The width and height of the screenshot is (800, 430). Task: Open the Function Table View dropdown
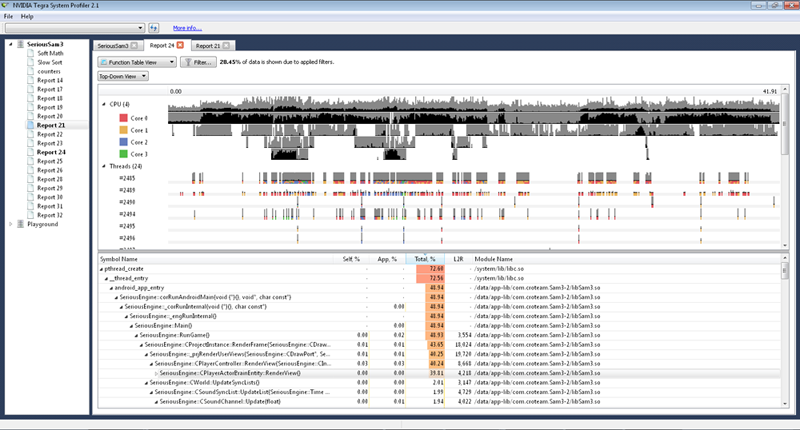click(x=137, y=62)
